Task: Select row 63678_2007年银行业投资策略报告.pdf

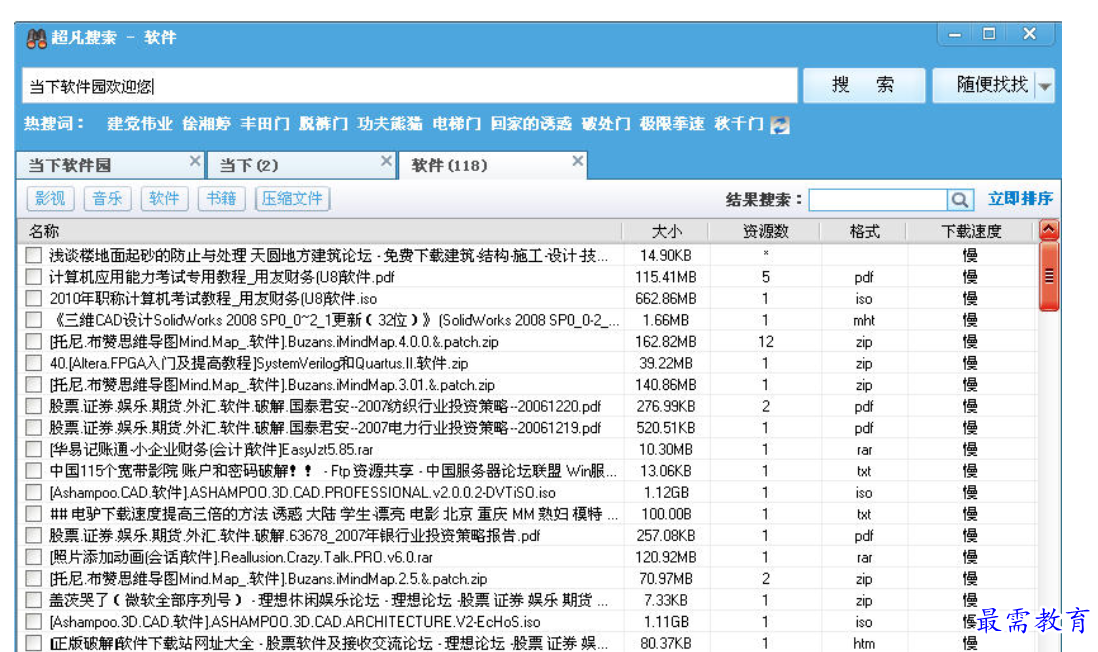Action: (x=528, y=536)
